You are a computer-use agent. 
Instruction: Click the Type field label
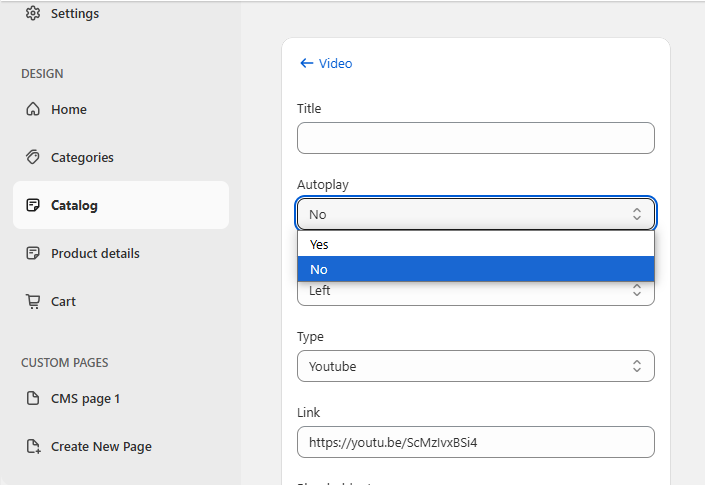310,337
